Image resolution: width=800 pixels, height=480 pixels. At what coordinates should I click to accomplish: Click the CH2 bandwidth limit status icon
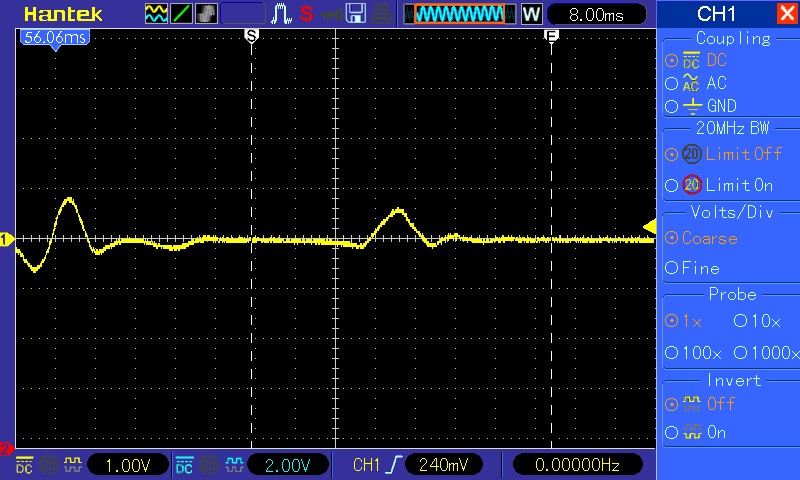(x=209, y=465)
